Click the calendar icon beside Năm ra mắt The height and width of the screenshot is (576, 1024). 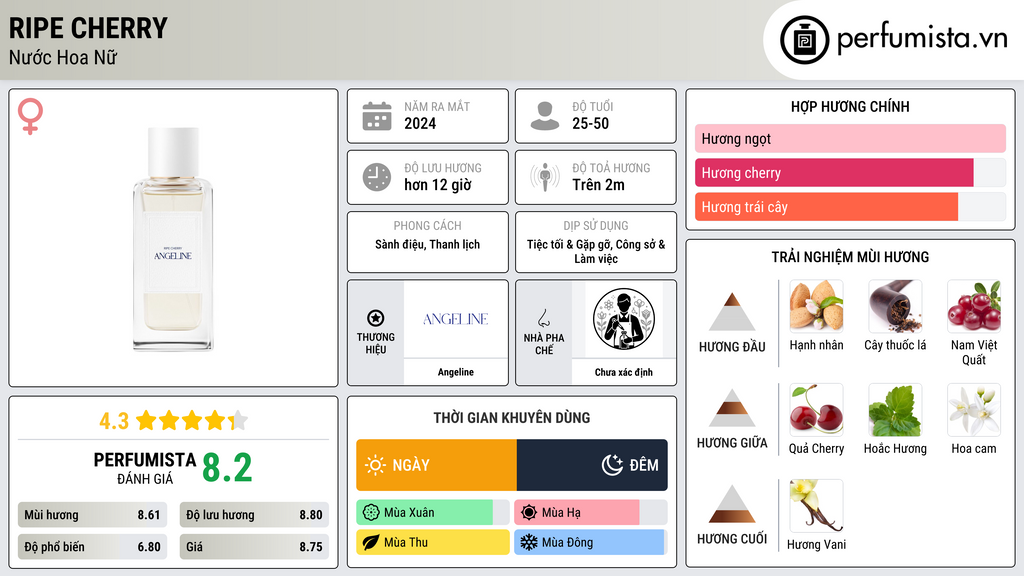(x=377, y=116)
